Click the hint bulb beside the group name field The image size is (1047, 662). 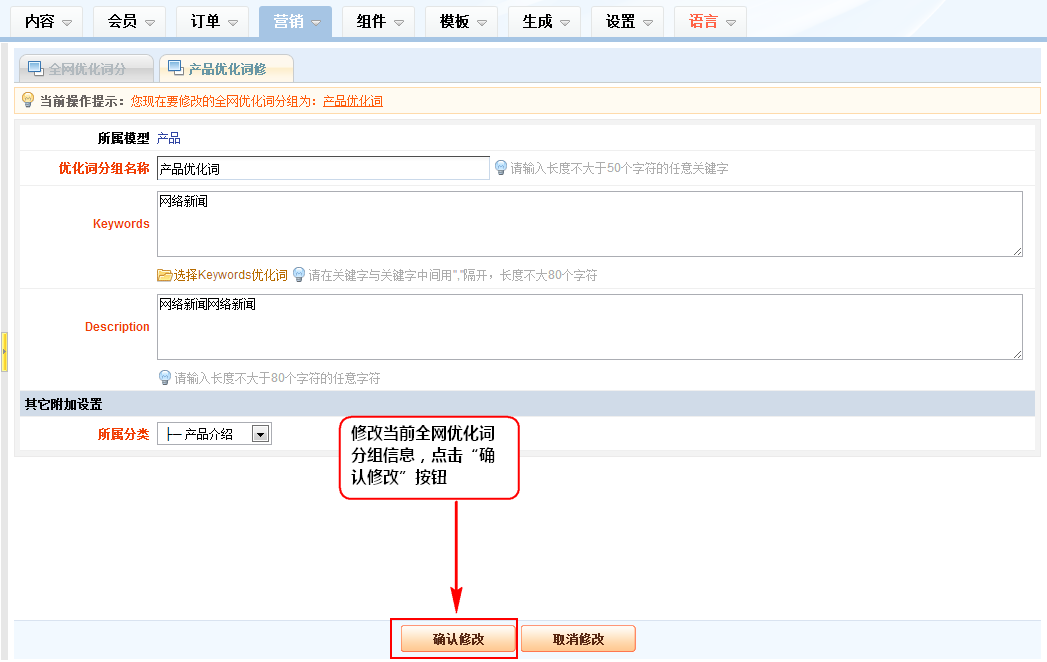(x=501, y=168)
